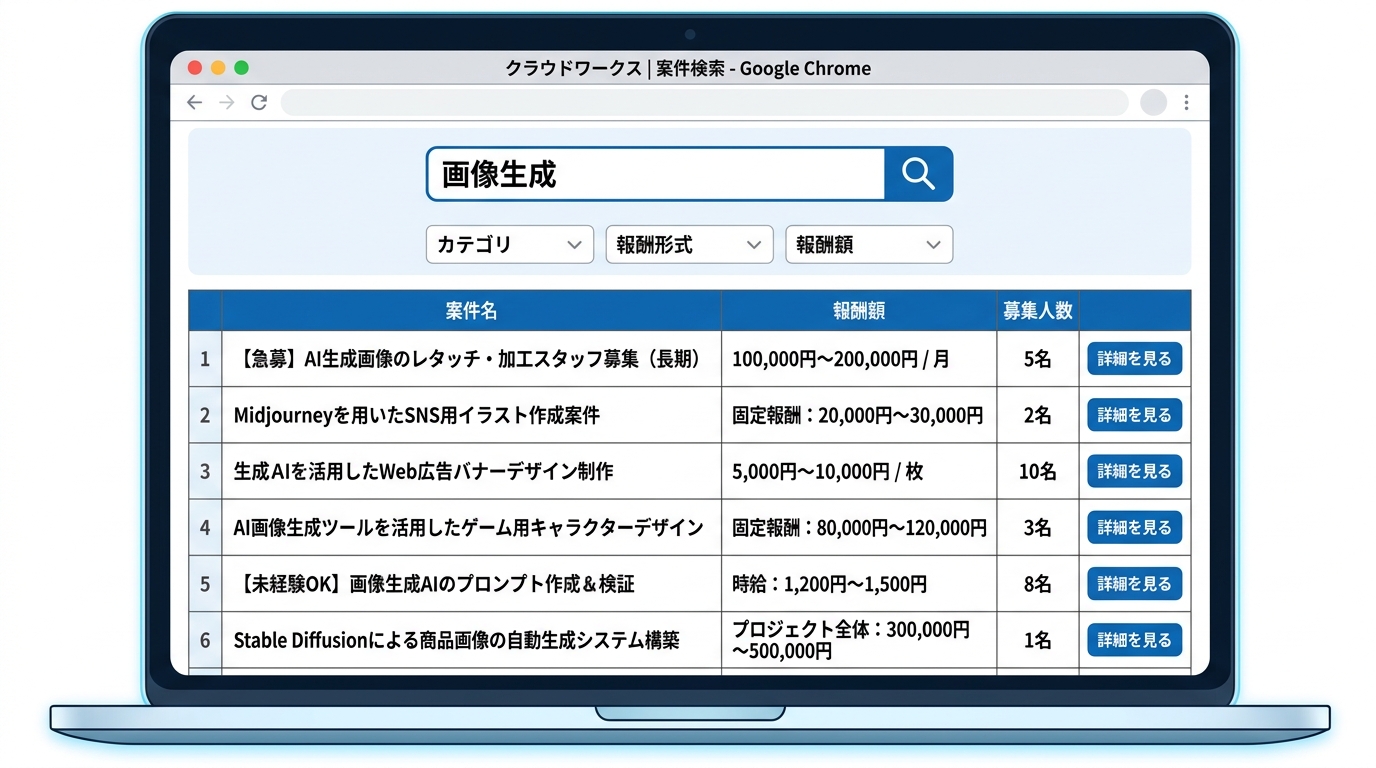Open the 報酬額 filter dropdown
This screenshot has height=768, width=1376.
click(x=868, y=245)
